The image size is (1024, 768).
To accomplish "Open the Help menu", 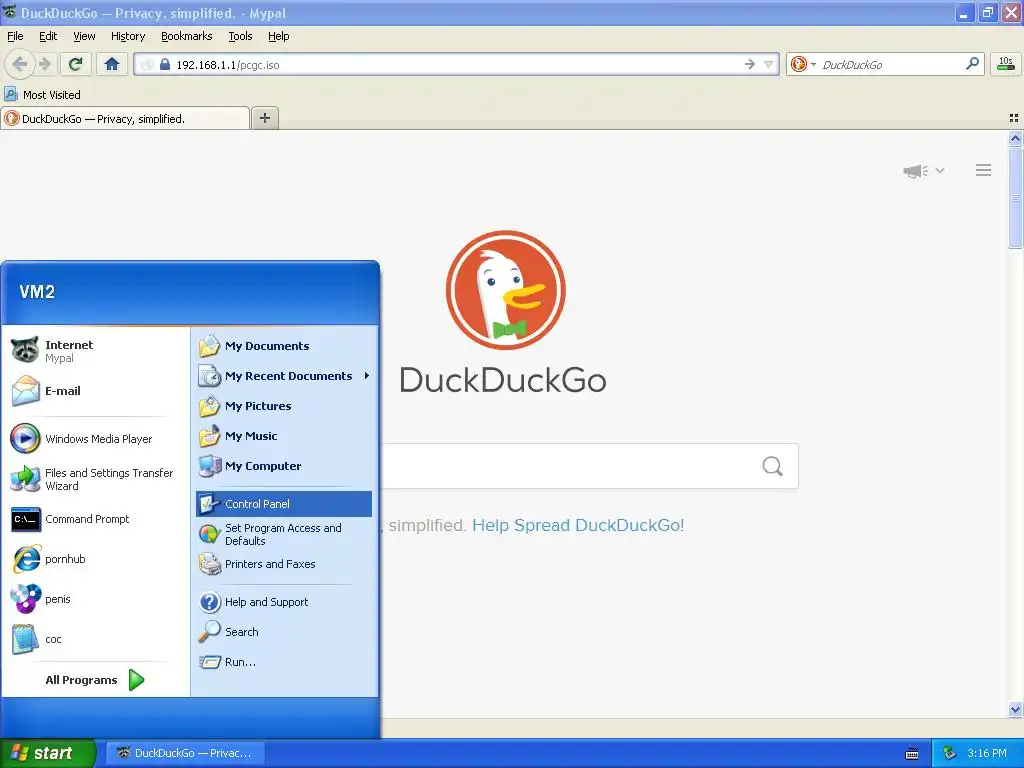I will [278, 36].
